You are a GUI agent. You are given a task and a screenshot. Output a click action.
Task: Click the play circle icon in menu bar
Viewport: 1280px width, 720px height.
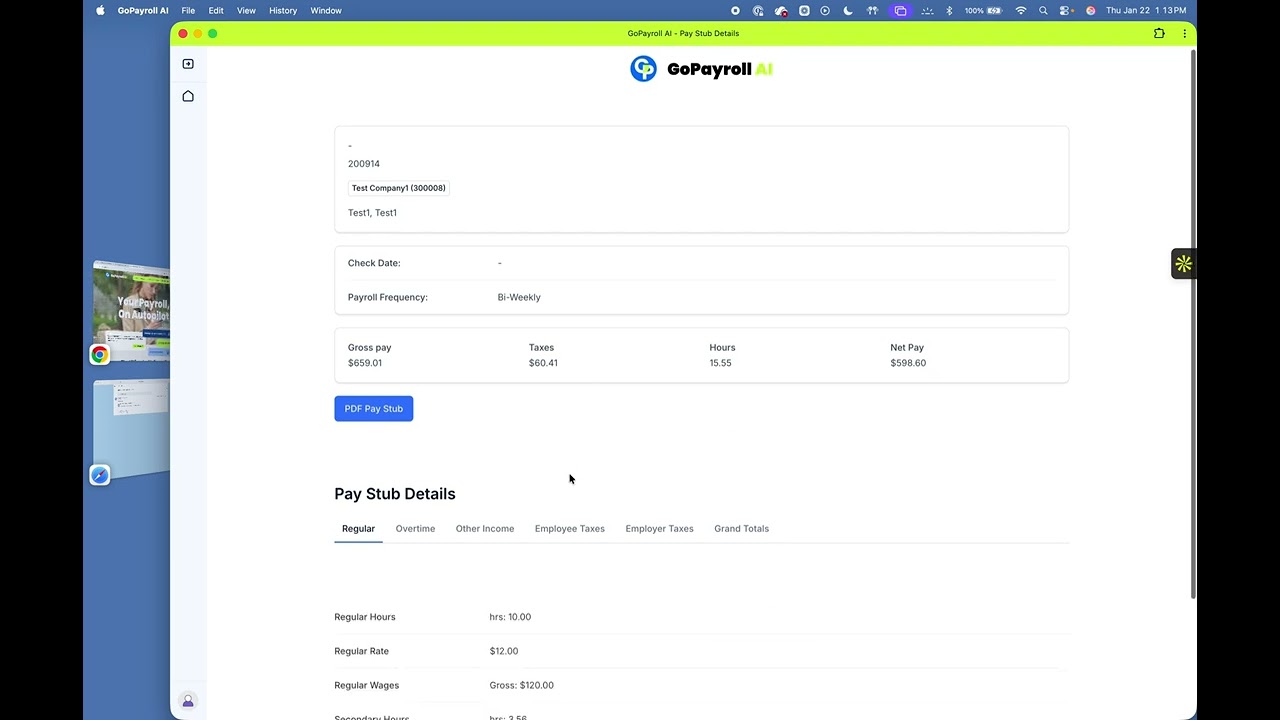(x=825, y=10)
